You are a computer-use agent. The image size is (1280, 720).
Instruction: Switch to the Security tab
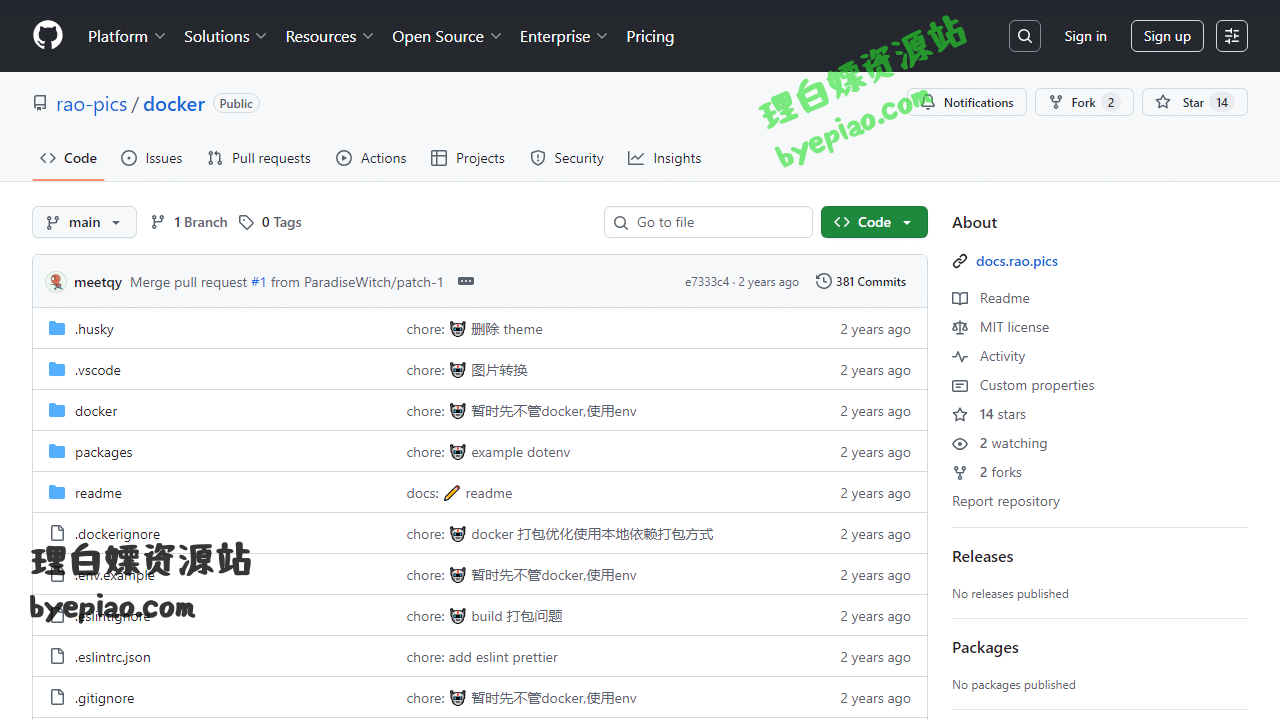click(x=567, y=158)
